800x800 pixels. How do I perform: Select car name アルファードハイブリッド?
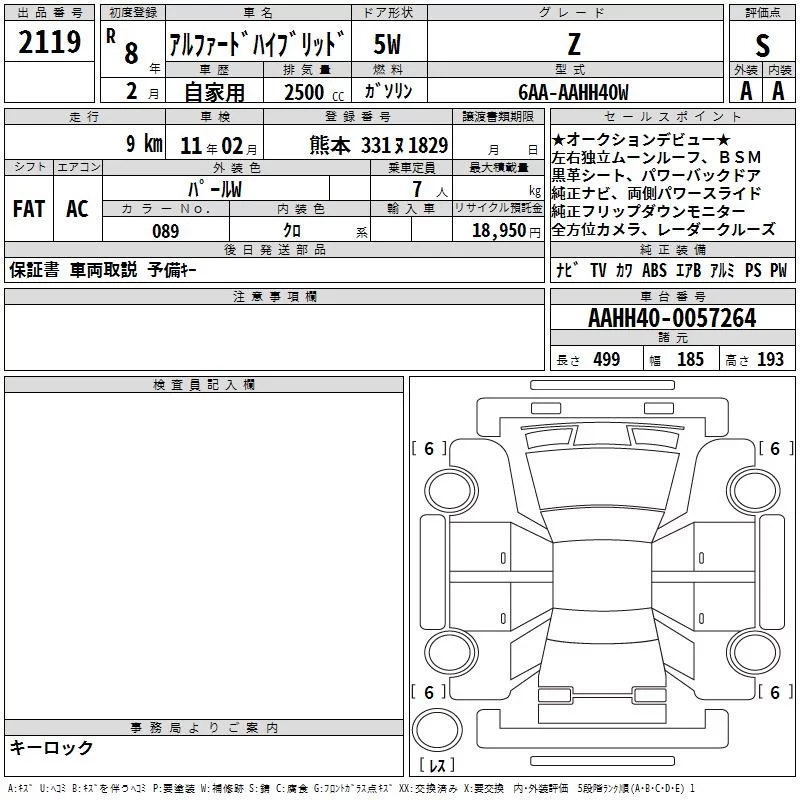tap(257, 43)
